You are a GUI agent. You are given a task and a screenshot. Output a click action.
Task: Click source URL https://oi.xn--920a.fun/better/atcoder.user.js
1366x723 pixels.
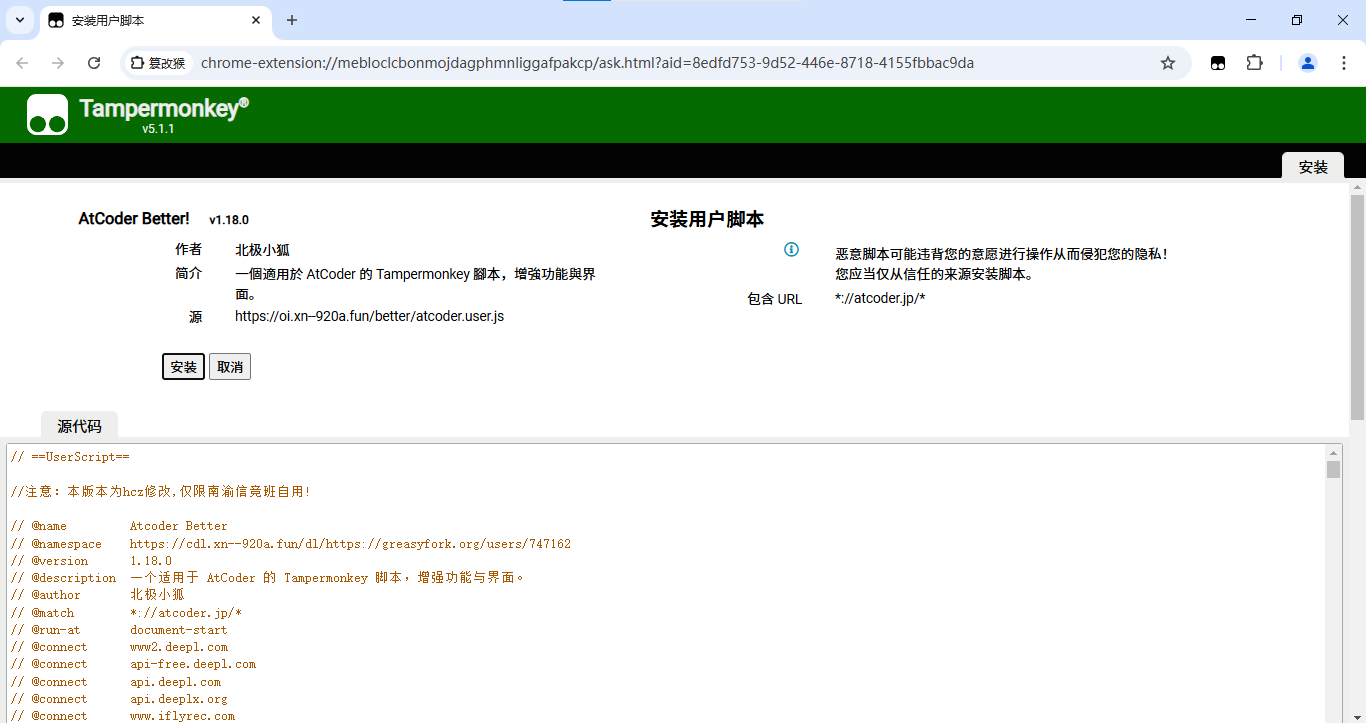click(369, 316)
